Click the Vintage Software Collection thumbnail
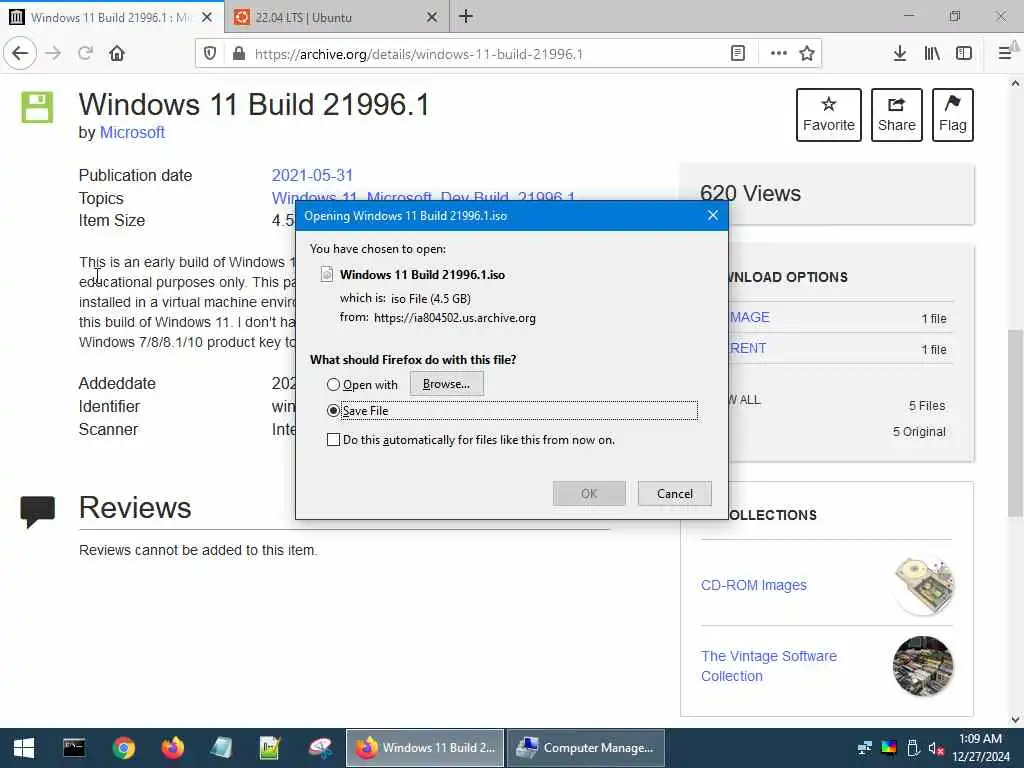Viewport: 1024px width, 768px height. coord(923,666)
